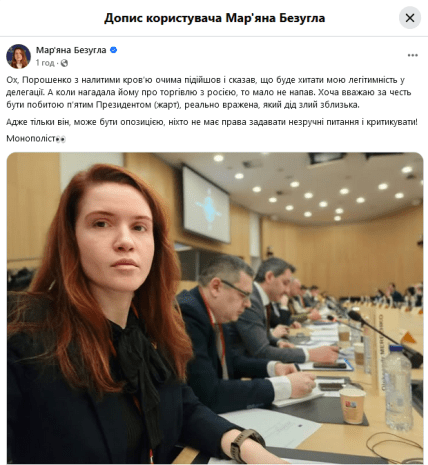428x465 pixels.
Task: Click the paragraph starting with Адже тільки він
Action: point(212,122)
